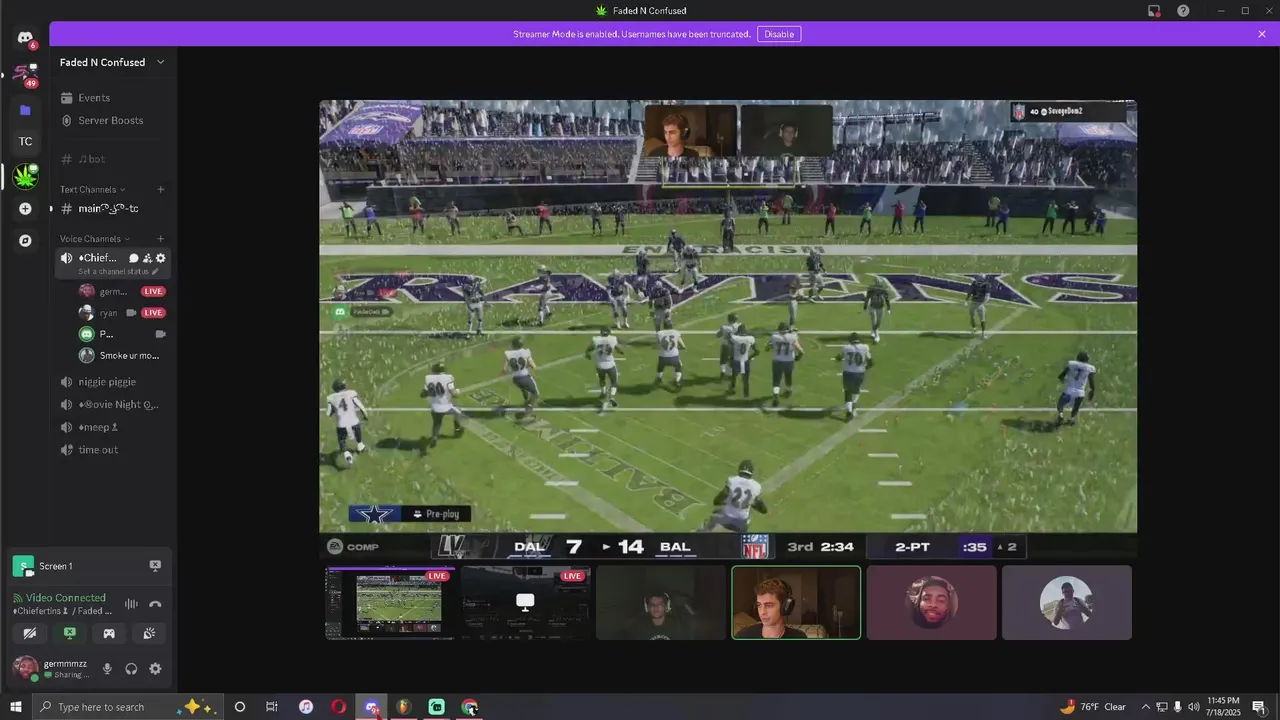Image resolution: width=1280 pixels, height=720 pixels.
Task: Select the second LIVE stream thumbnail
Action: coord(525,603)
